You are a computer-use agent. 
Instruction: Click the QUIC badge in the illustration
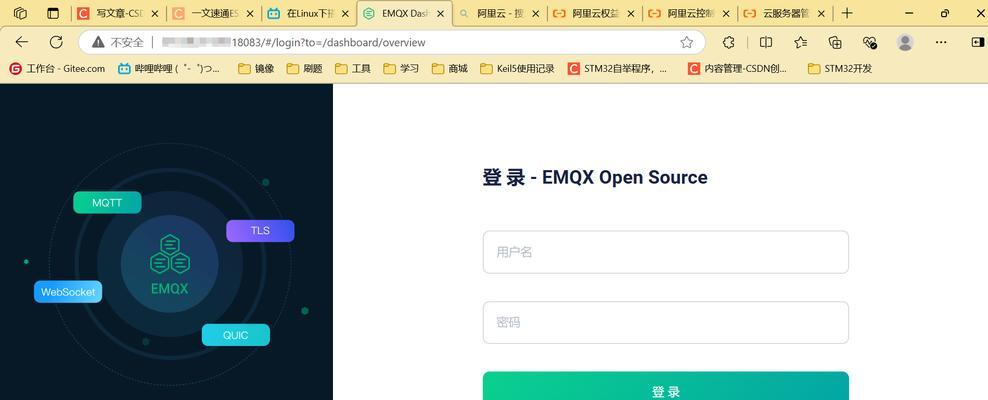point(236,335)
